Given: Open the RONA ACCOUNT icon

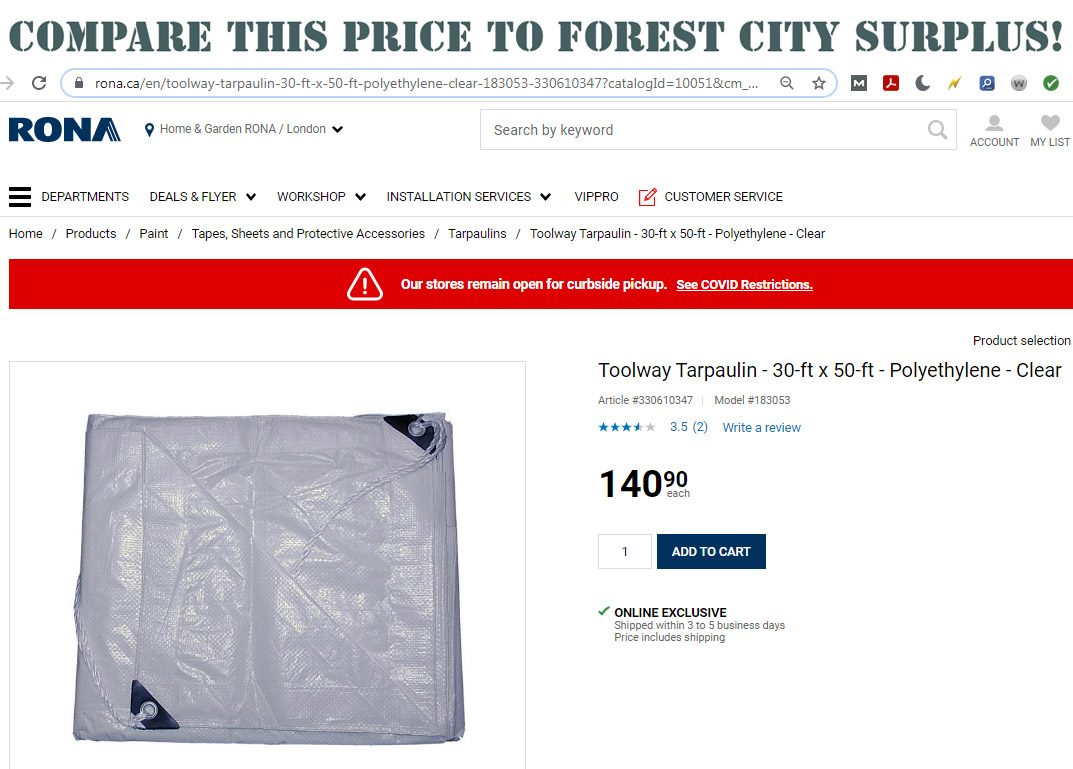Looking at the screenshot, I should point(993,123).
